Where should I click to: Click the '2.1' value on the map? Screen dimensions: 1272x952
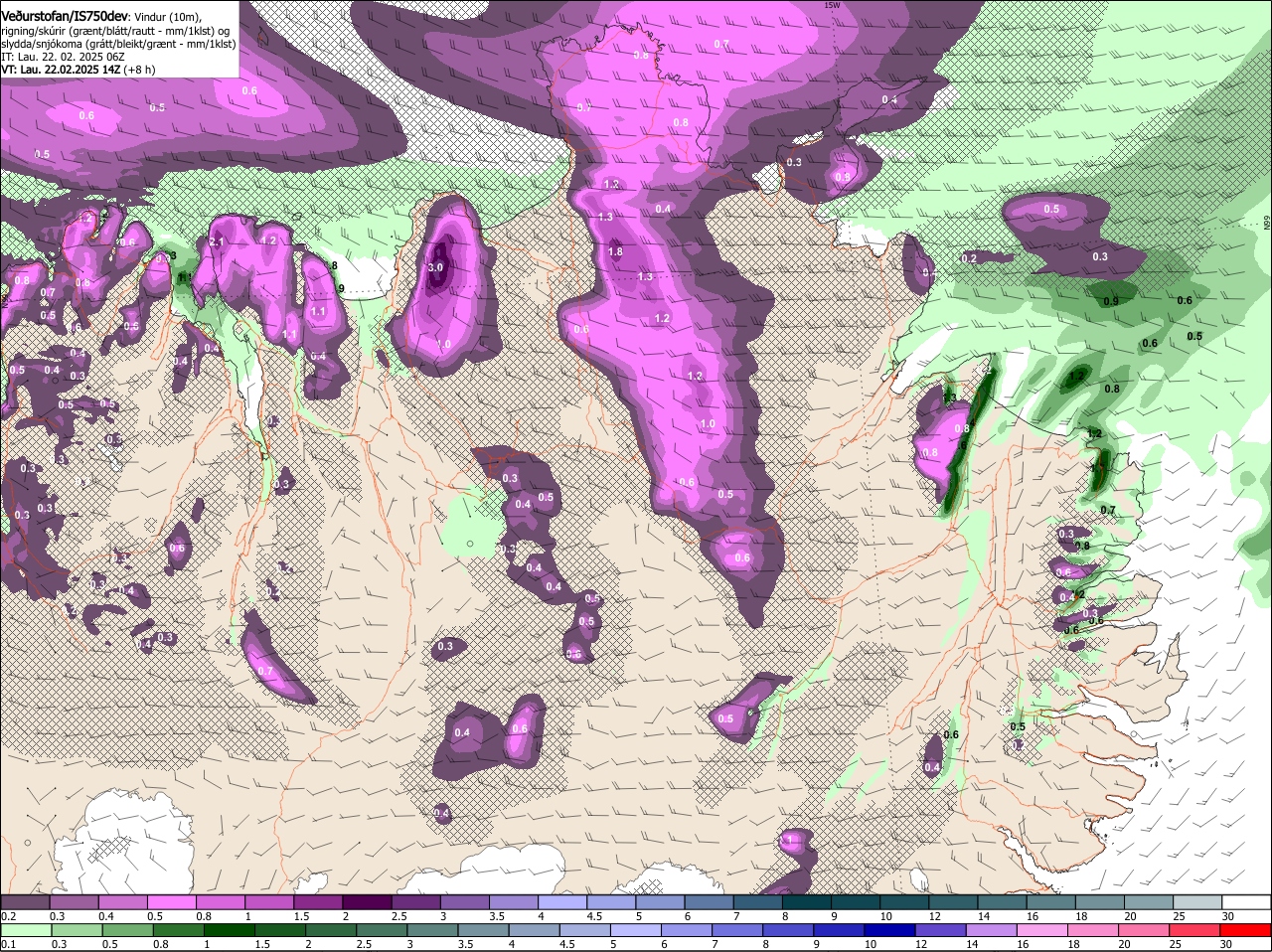tap(218, 241)
